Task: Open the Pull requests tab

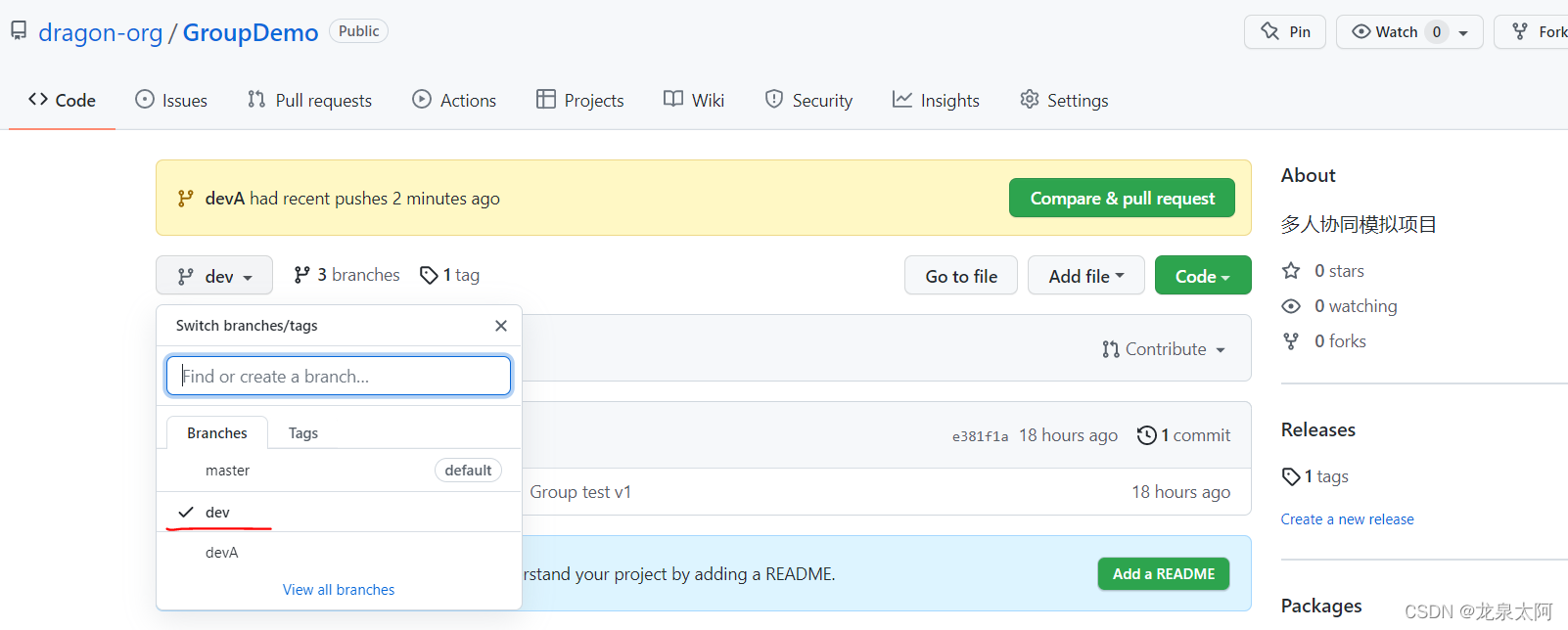Action: point(309,100)
